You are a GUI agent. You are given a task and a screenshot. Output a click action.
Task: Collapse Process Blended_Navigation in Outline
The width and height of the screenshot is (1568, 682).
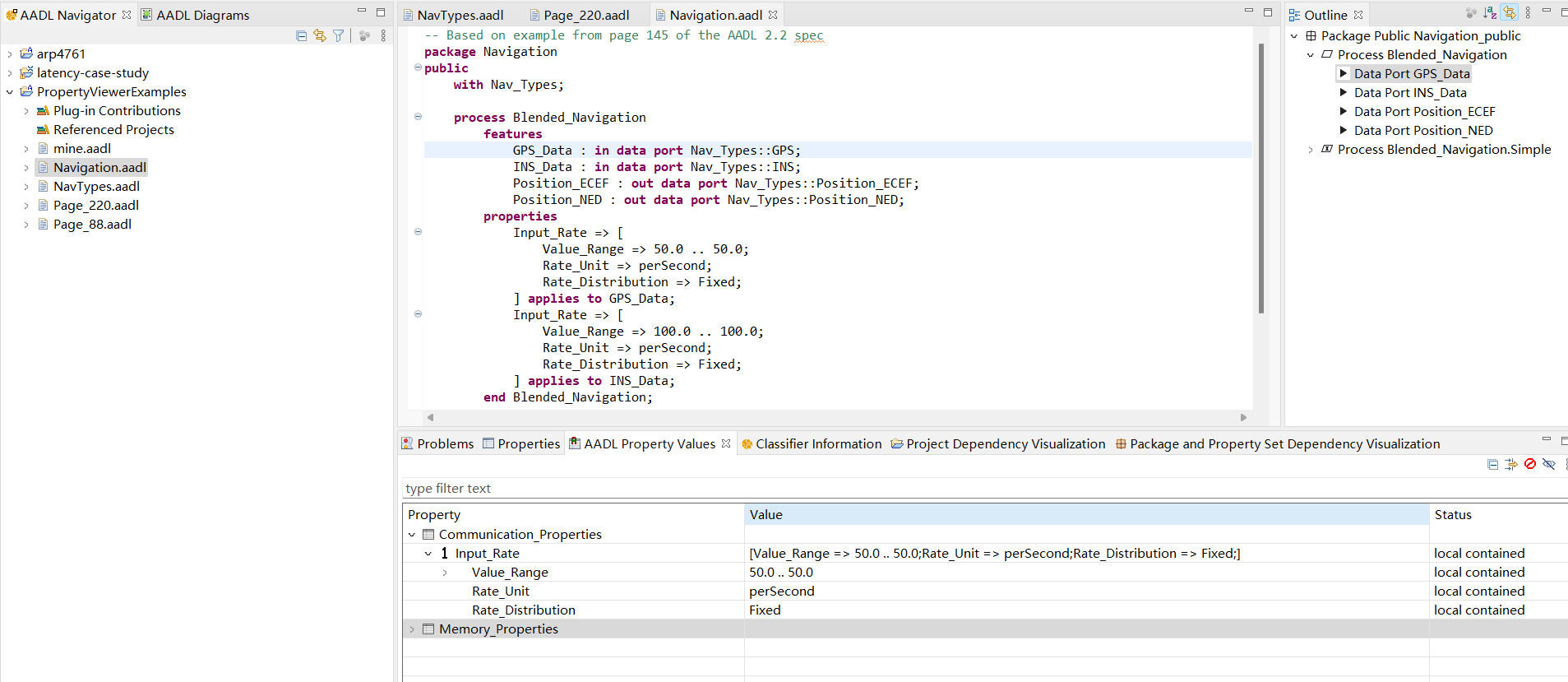coord(1311,55)
